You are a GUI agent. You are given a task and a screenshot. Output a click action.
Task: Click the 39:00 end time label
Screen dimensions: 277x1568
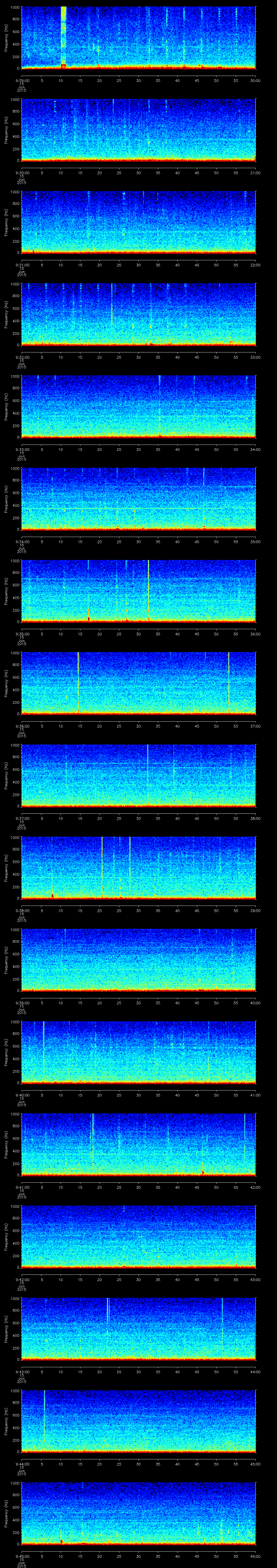(x=256, y=910)
